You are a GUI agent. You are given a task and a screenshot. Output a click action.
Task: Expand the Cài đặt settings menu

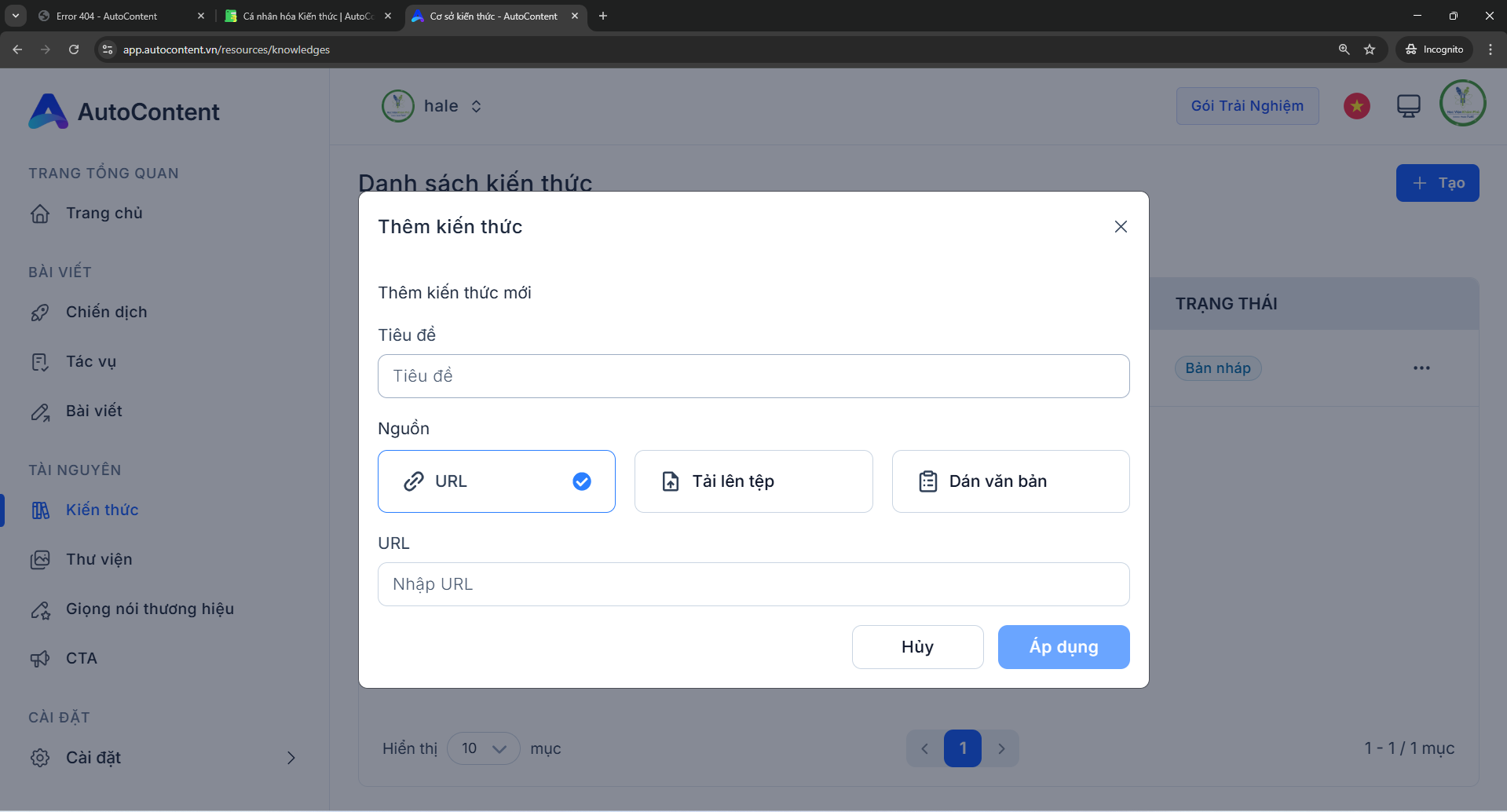(163, 758)
